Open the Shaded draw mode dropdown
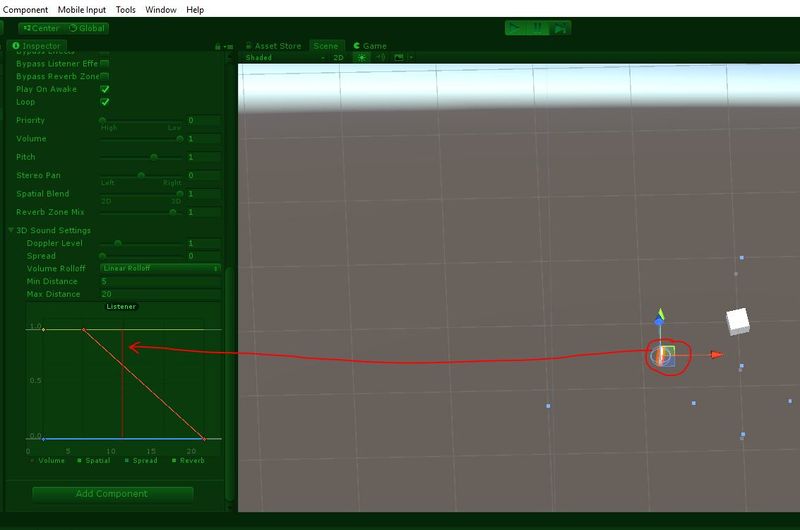Image resolution: width=800 pixels, height=530 pixels. click(285, 58)
